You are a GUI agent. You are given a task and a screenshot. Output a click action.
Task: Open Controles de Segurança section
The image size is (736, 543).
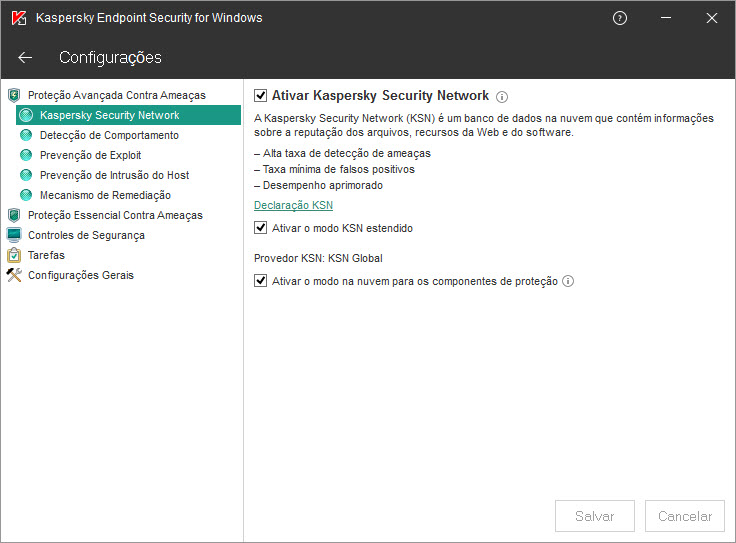(86, 235)
